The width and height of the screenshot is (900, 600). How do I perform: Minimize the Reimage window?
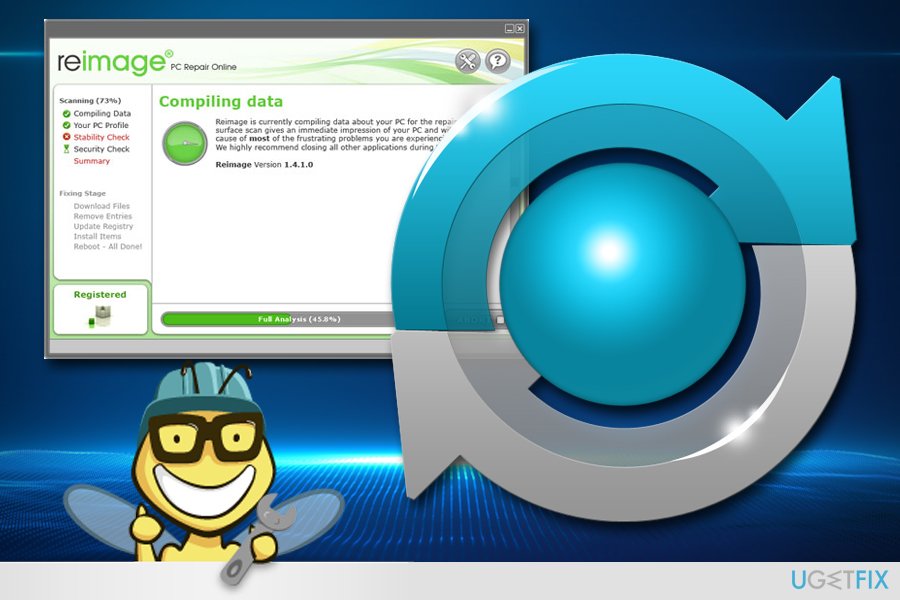tap(509, 28)
